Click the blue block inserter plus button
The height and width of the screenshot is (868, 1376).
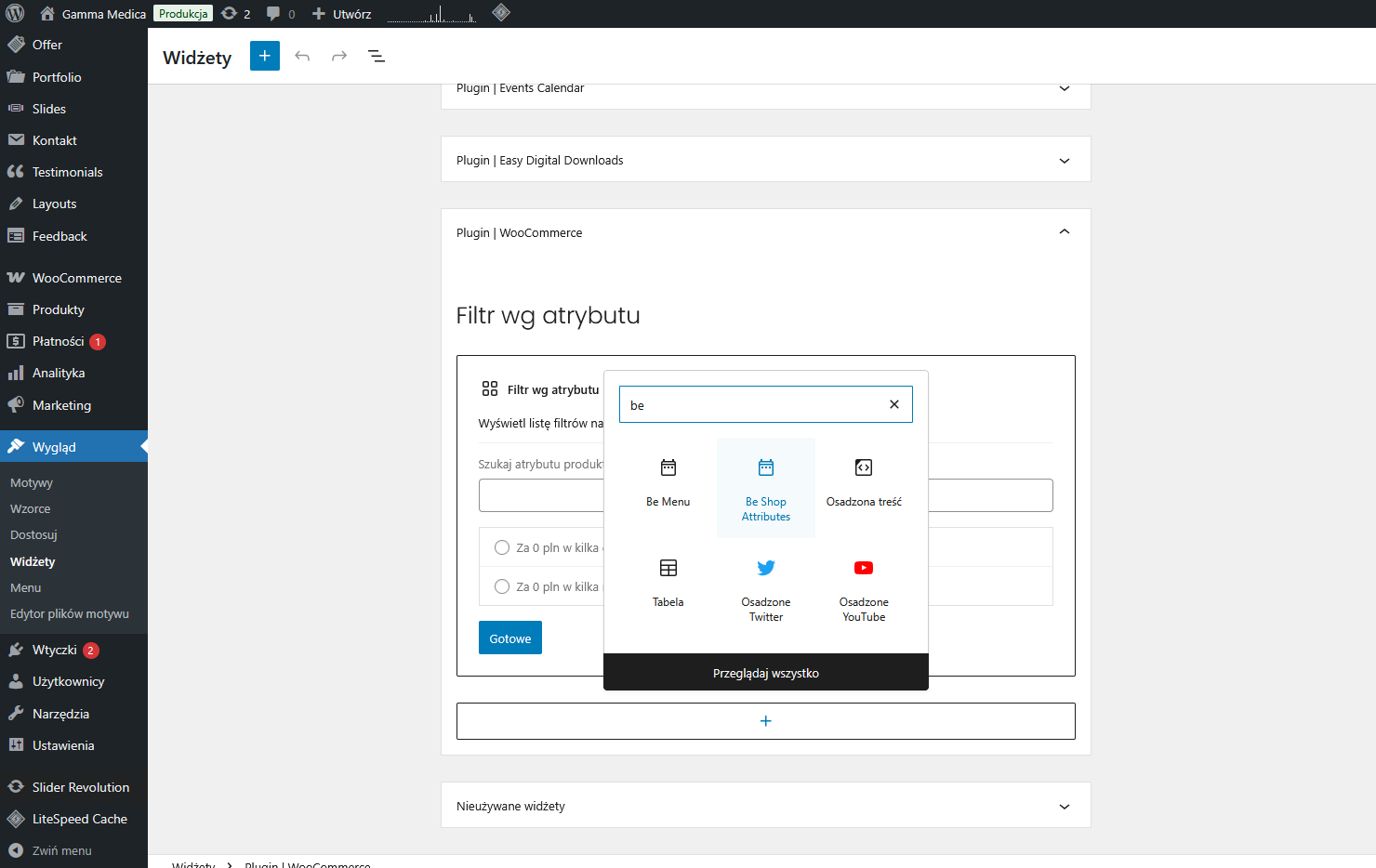point(265,57)
